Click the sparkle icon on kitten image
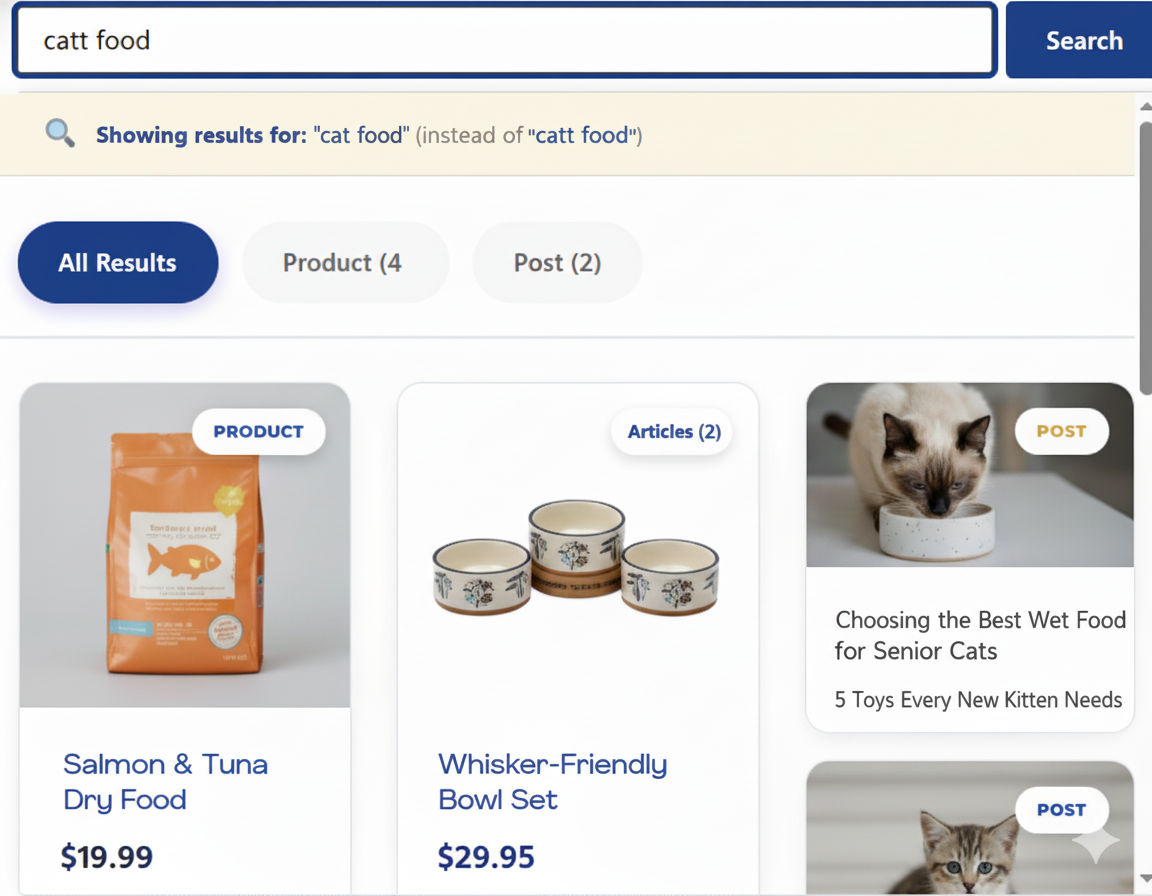 tap(1095, 845)
